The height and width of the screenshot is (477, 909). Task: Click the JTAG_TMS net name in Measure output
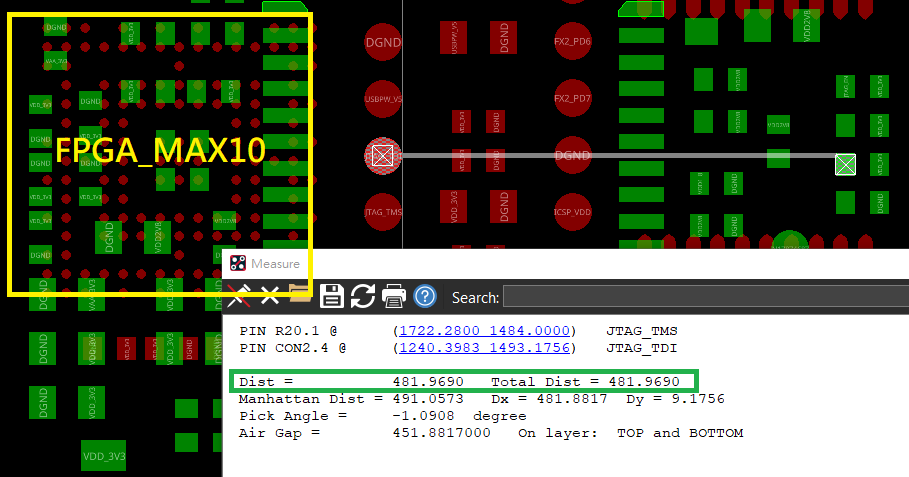coord(642,331)
